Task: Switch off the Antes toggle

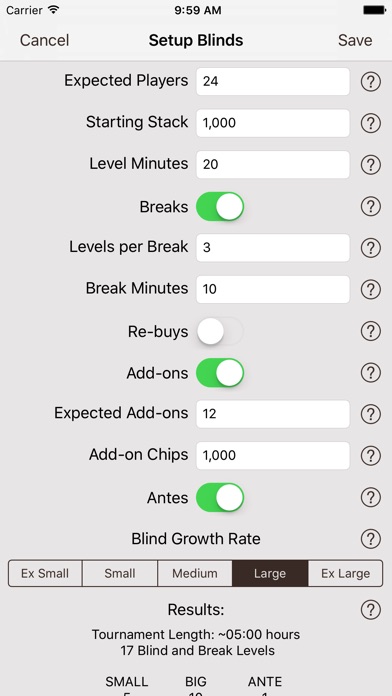Action: [x=220, y=498]
